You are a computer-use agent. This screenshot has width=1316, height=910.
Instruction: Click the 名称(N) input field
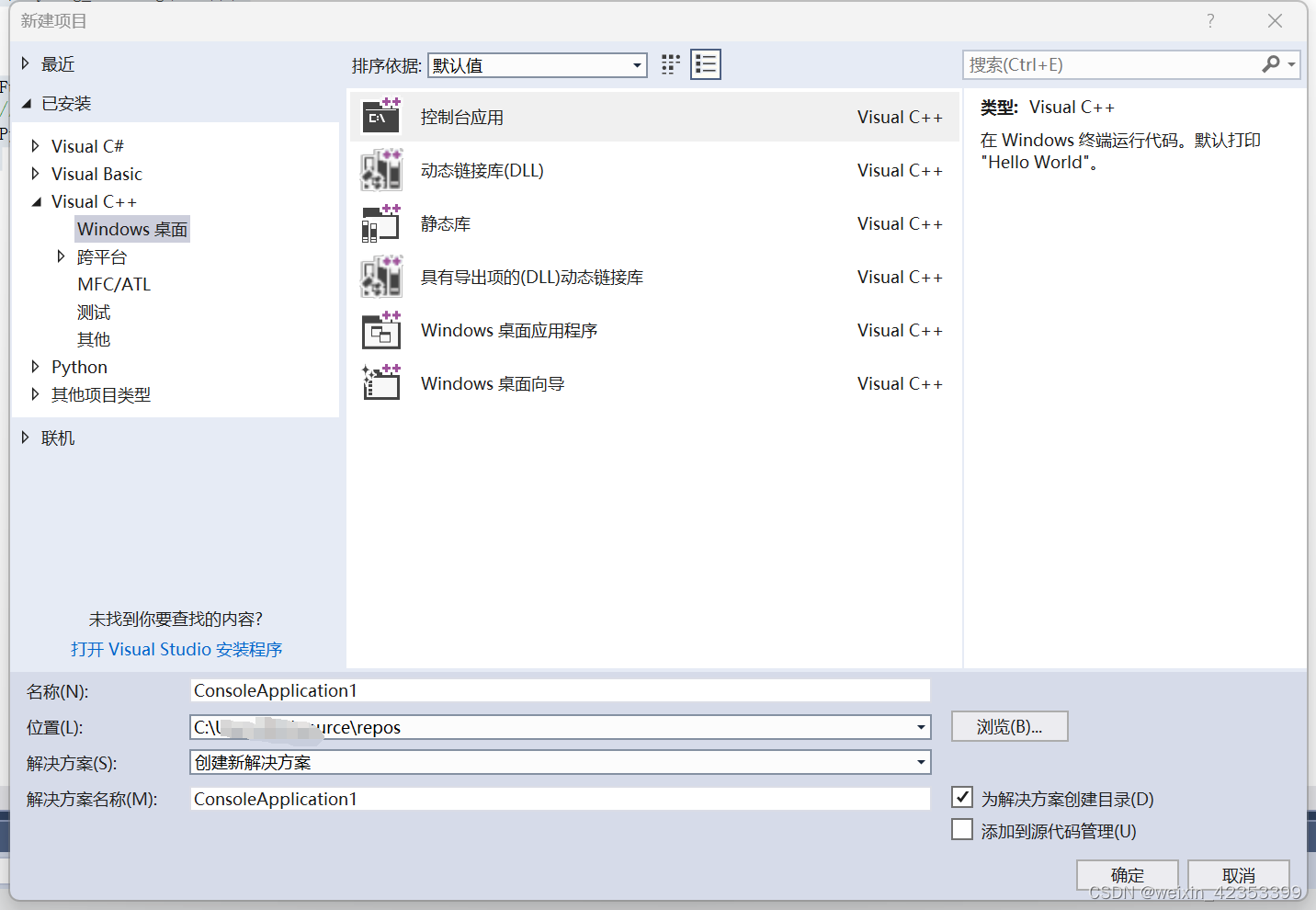561,690
